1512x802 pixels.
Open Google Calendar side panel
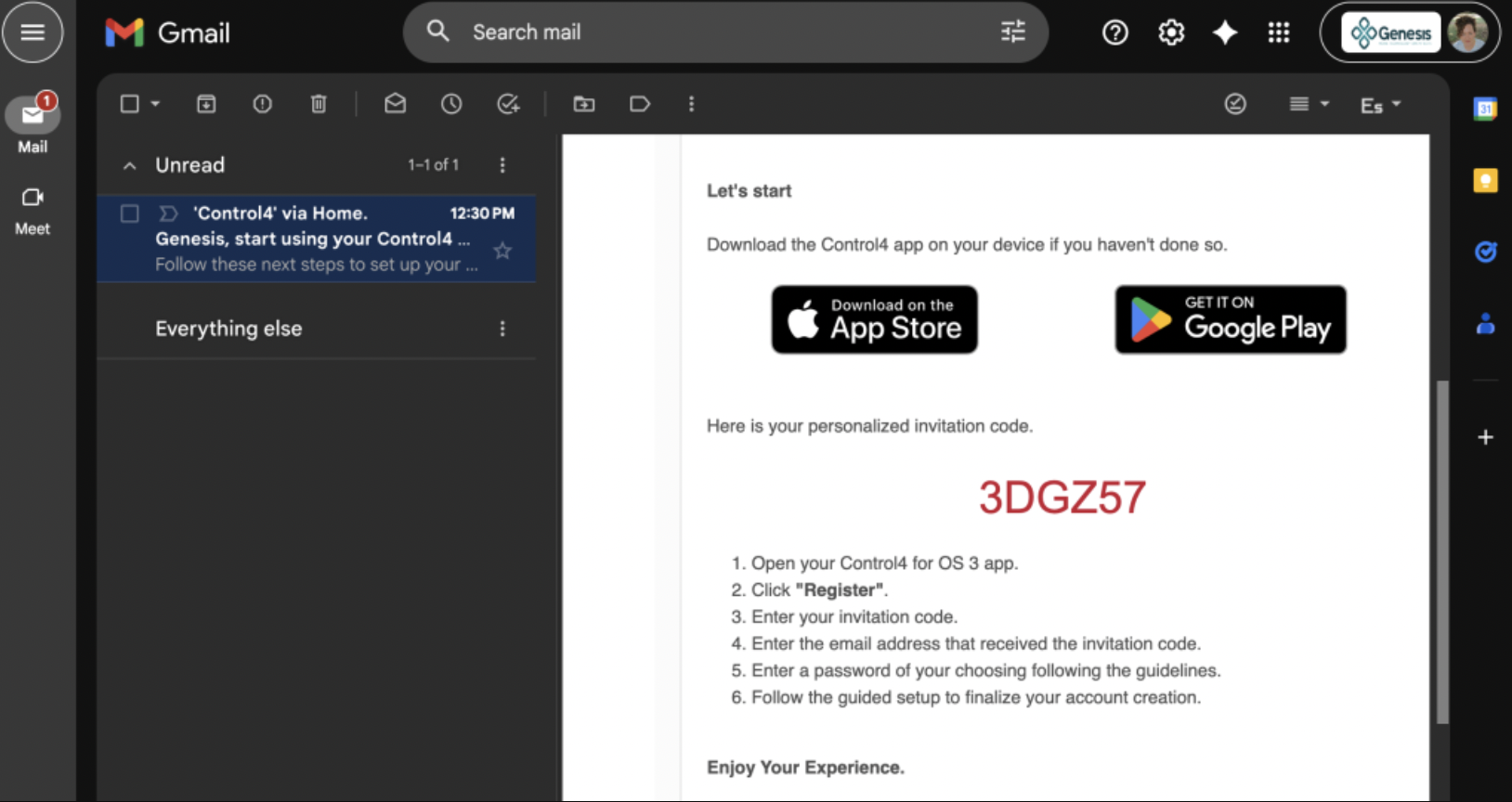pyautogui.click(x=1485, y=109)
